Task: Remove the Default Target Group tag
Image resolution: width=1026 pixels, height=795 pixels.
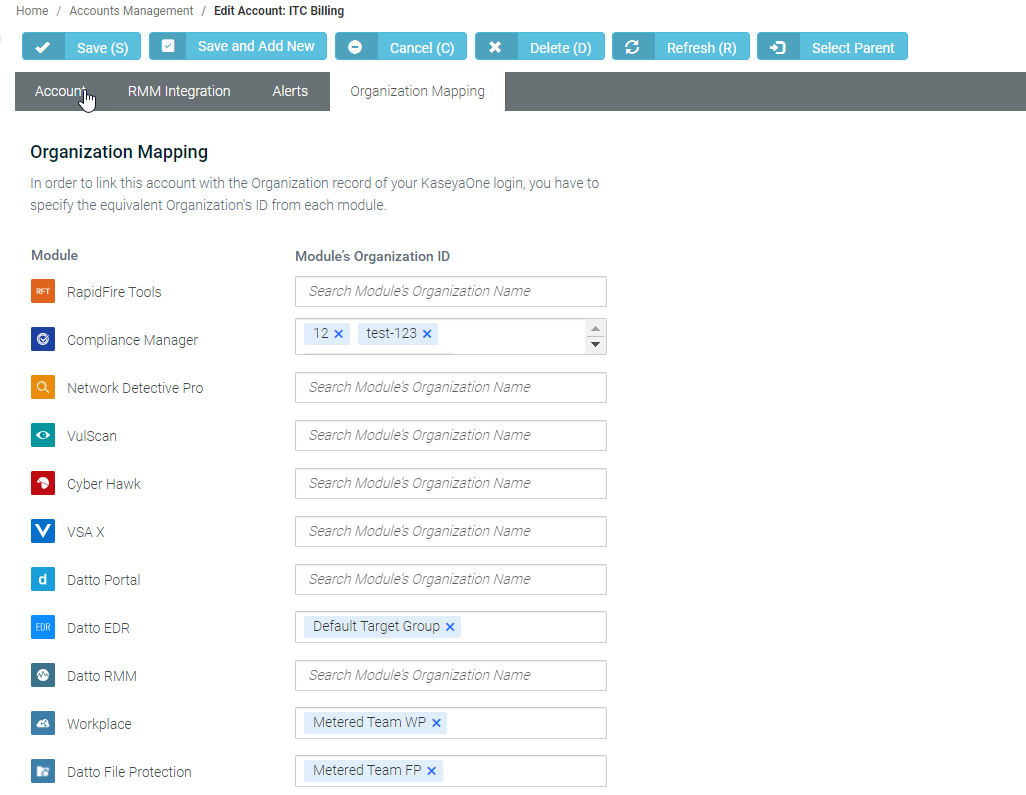Action: [x=450, y=625]
